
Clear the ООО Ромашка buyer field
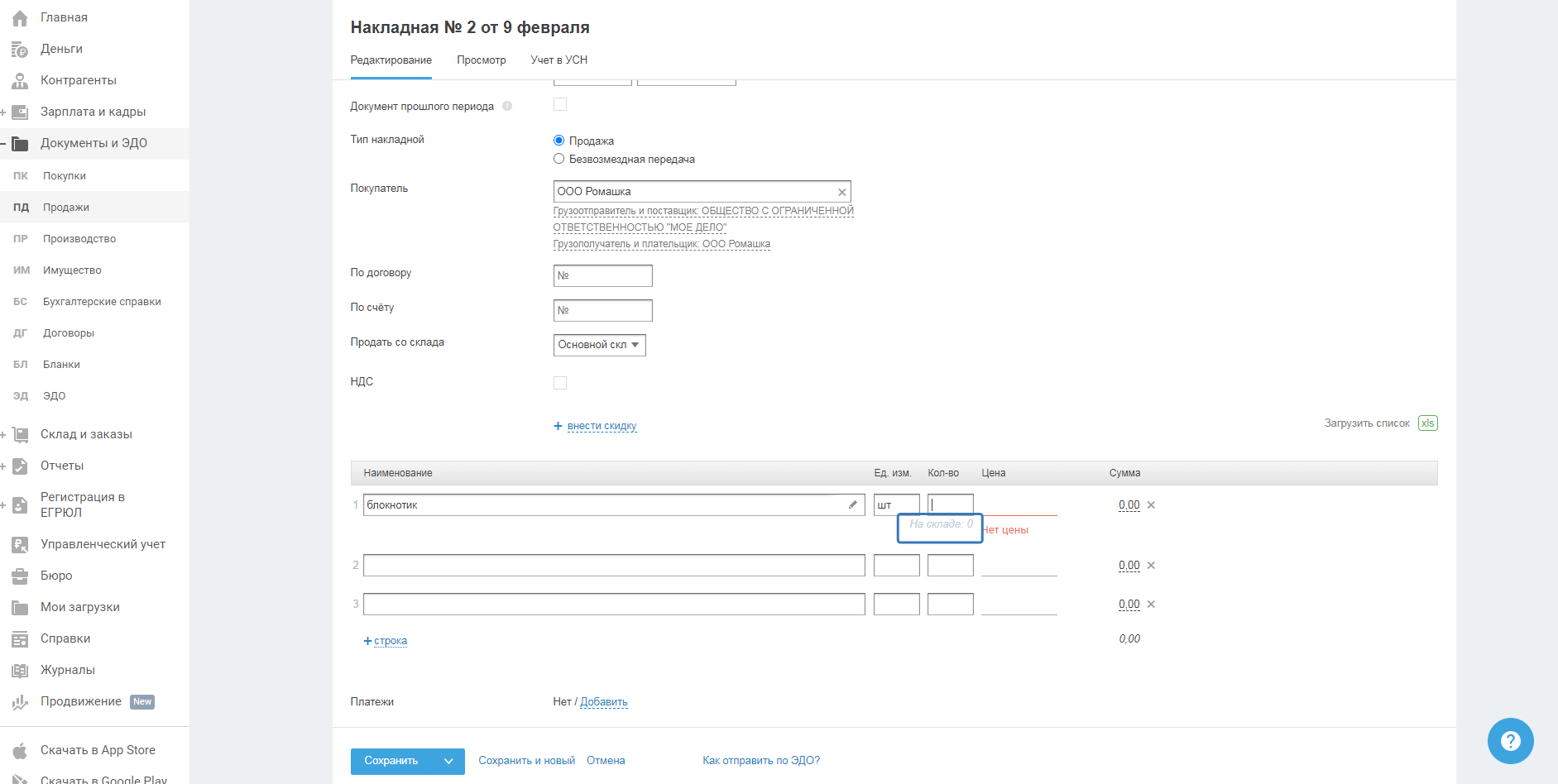tap(842, 192)
